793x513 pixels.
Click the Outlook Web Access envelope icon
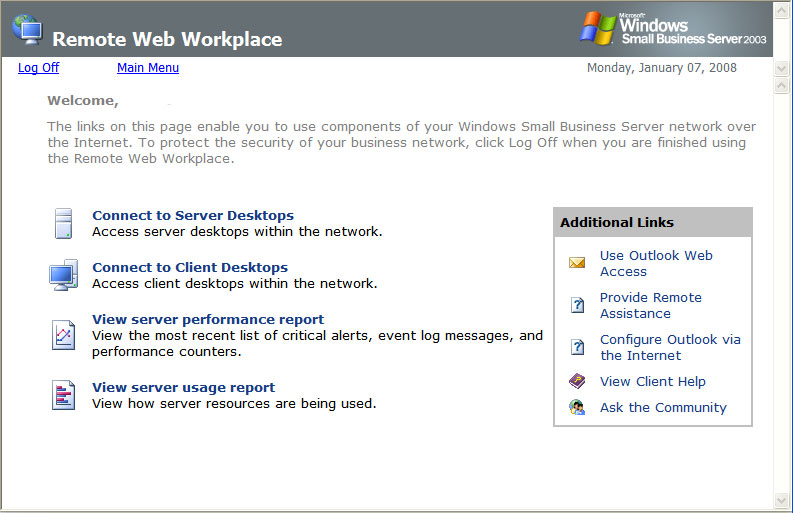[x=577, y=263]
